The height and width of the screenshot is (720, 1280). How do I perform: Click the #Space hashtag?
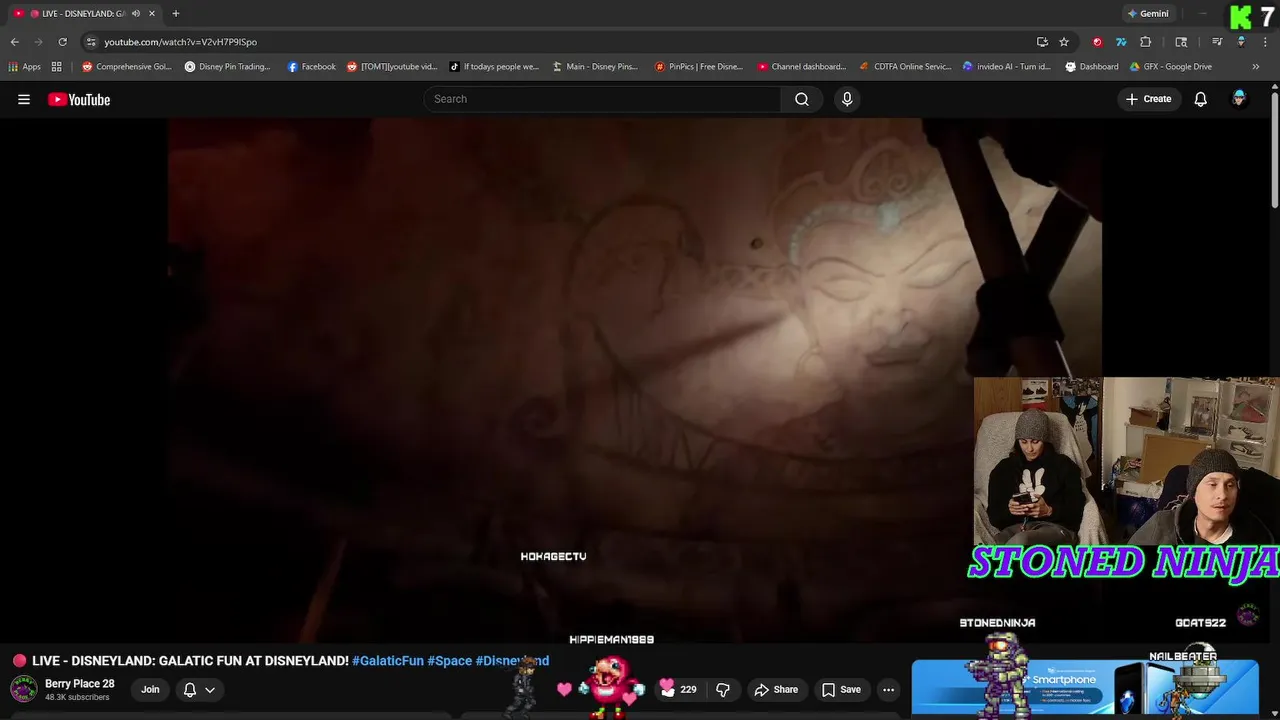449,661
